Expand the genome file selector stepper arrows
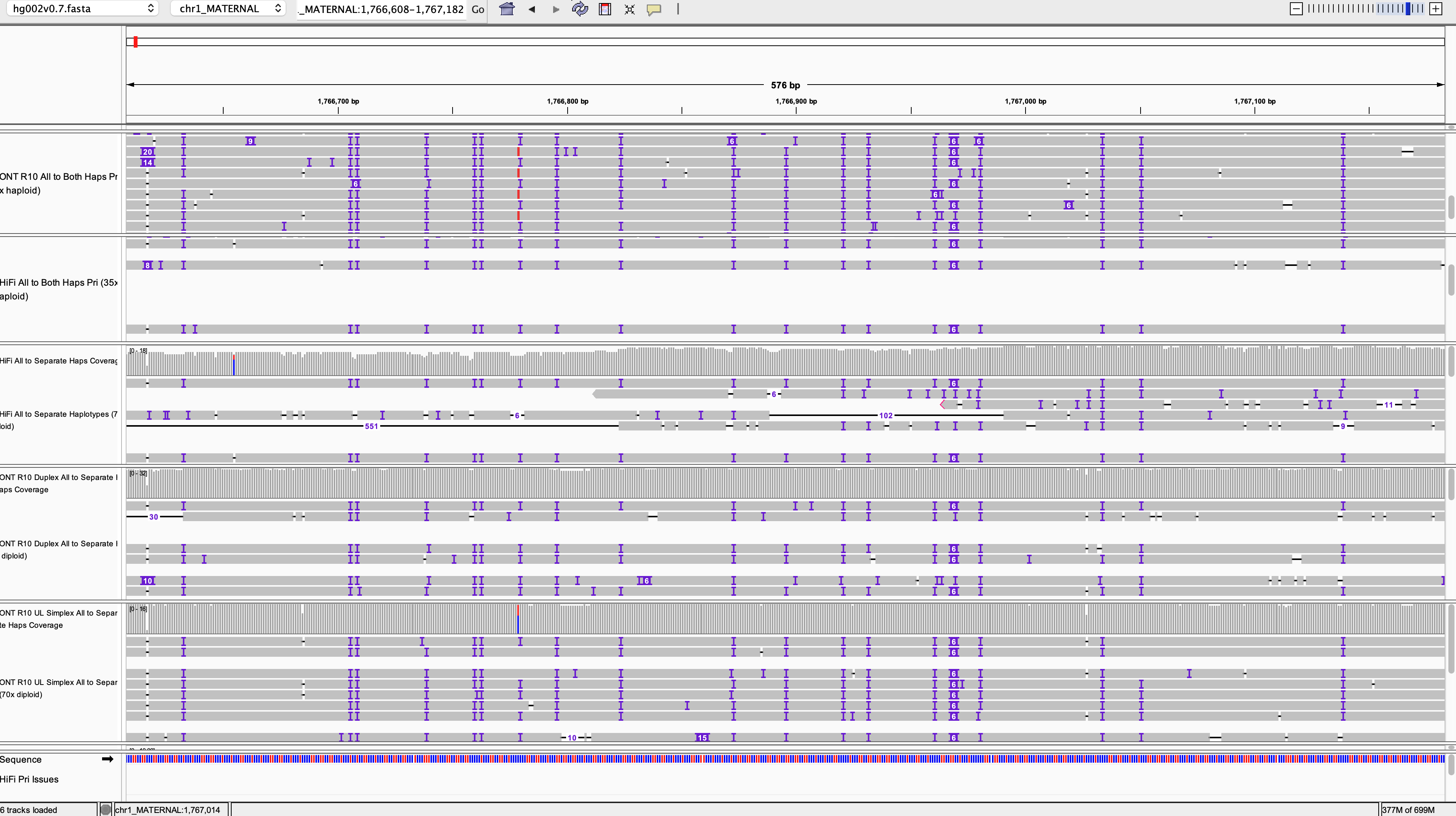This screenshot has width=1456, height=816. pyautogui.click(x=150, y=8)
